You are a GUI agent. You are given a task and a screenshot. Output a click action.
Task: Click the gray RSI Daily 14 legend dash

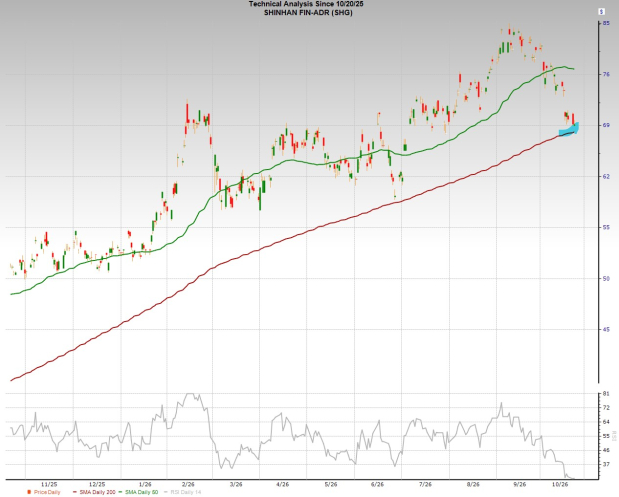point(166,492)
